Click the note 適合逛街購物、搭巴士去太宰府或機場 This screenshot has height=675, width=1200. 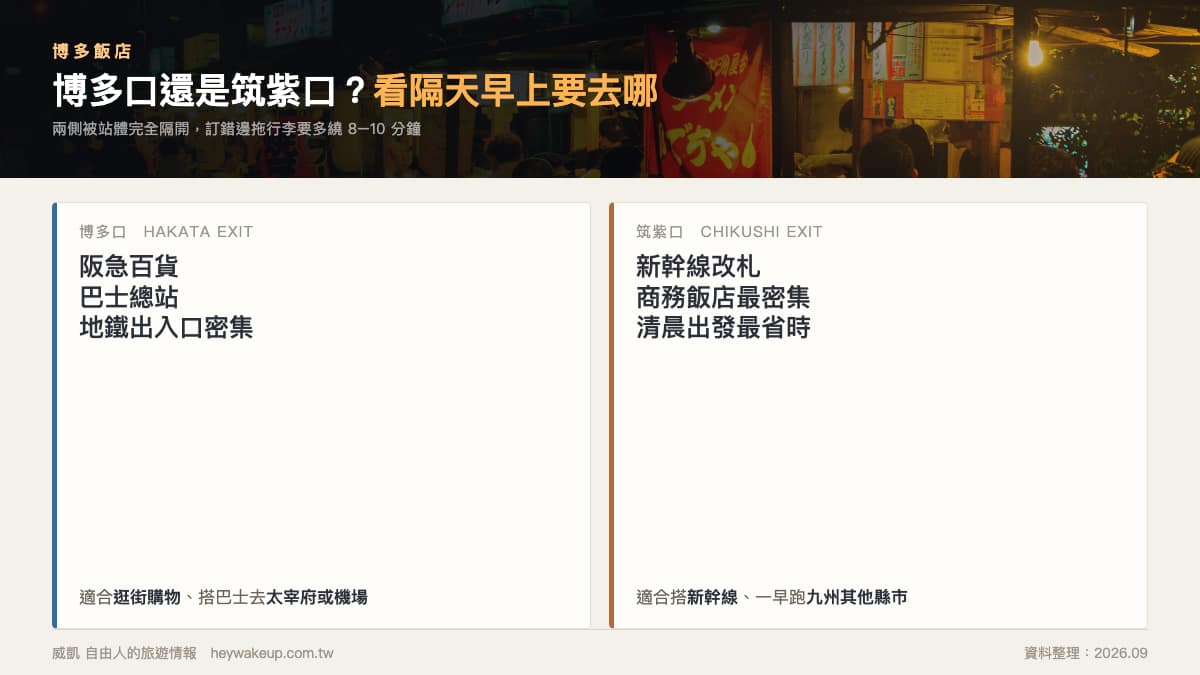pyautogui.click(x=224, y=597)
